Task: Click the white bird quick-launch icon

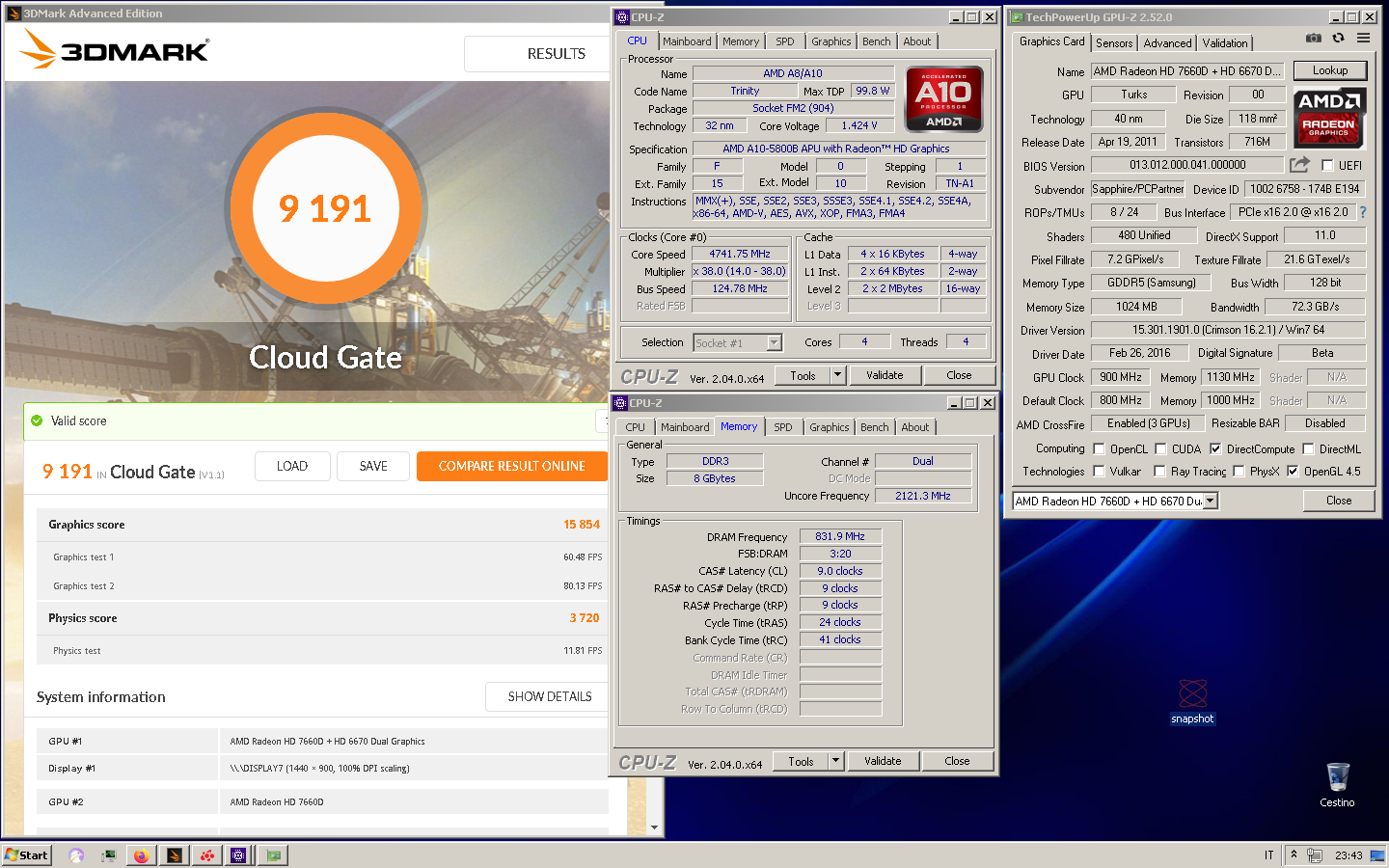Action: click(76, 855)
